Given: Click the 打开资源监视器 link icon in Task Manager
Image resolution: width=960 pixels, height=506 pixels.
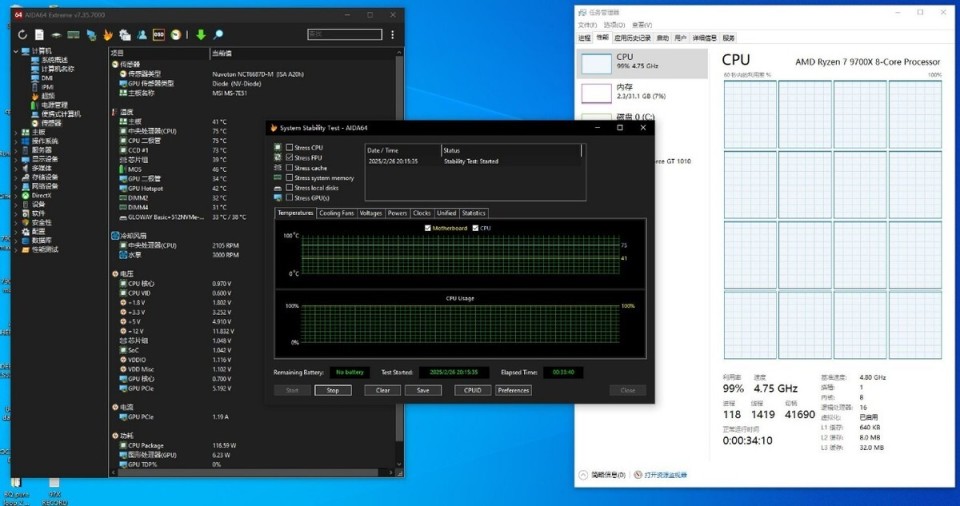Looking at the screenshot, I should (x=638, y=475).
